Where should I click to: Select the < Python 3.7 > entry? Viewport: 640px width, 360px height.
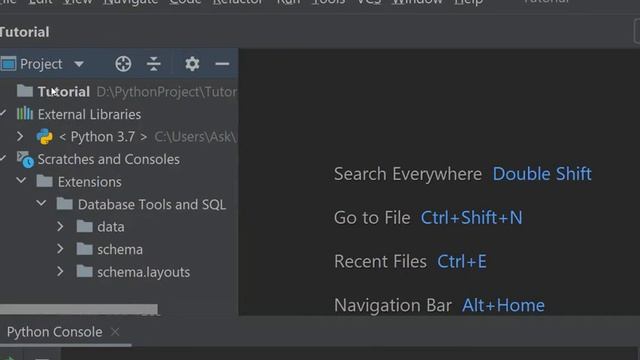coord(103,137)
